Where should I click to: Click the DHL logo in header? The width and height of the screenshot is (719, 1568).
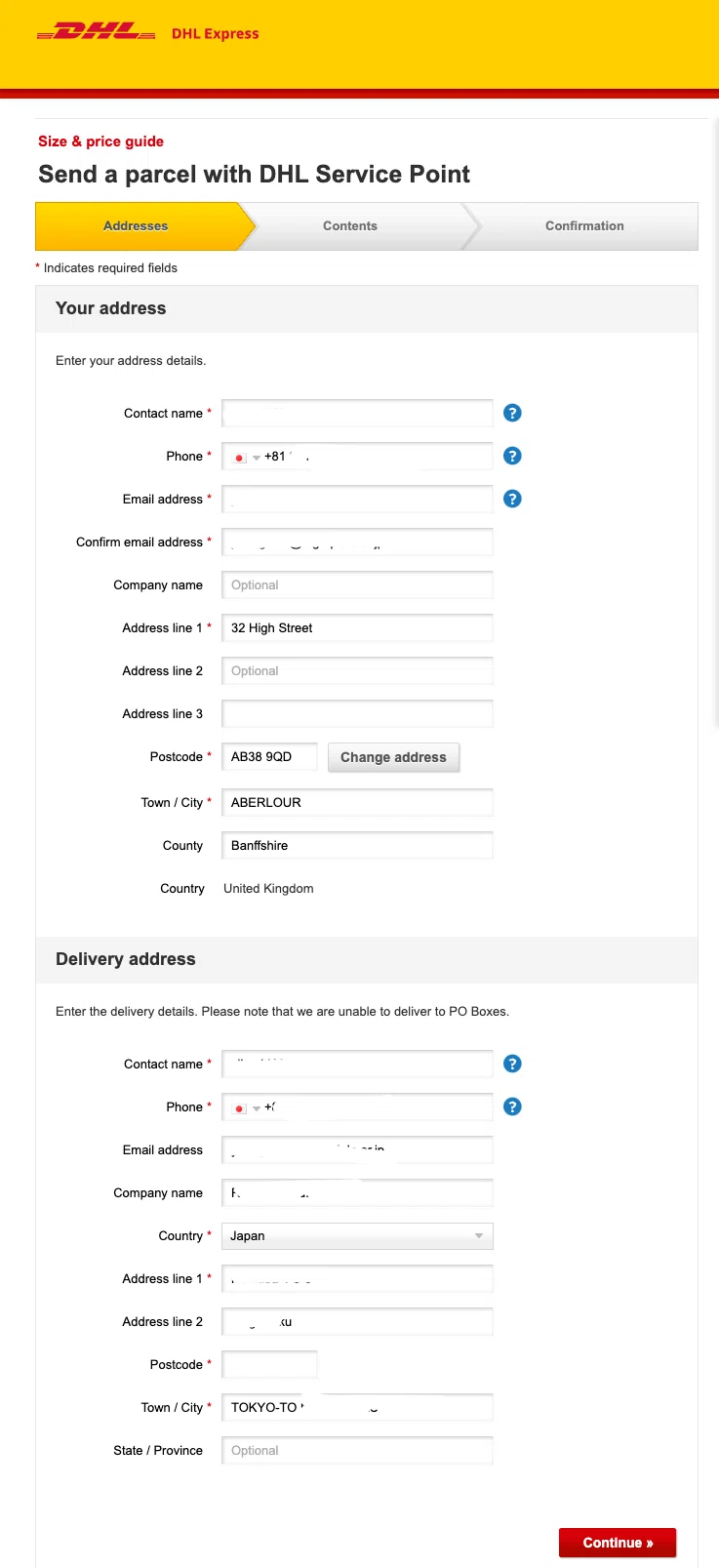point(96,32)
